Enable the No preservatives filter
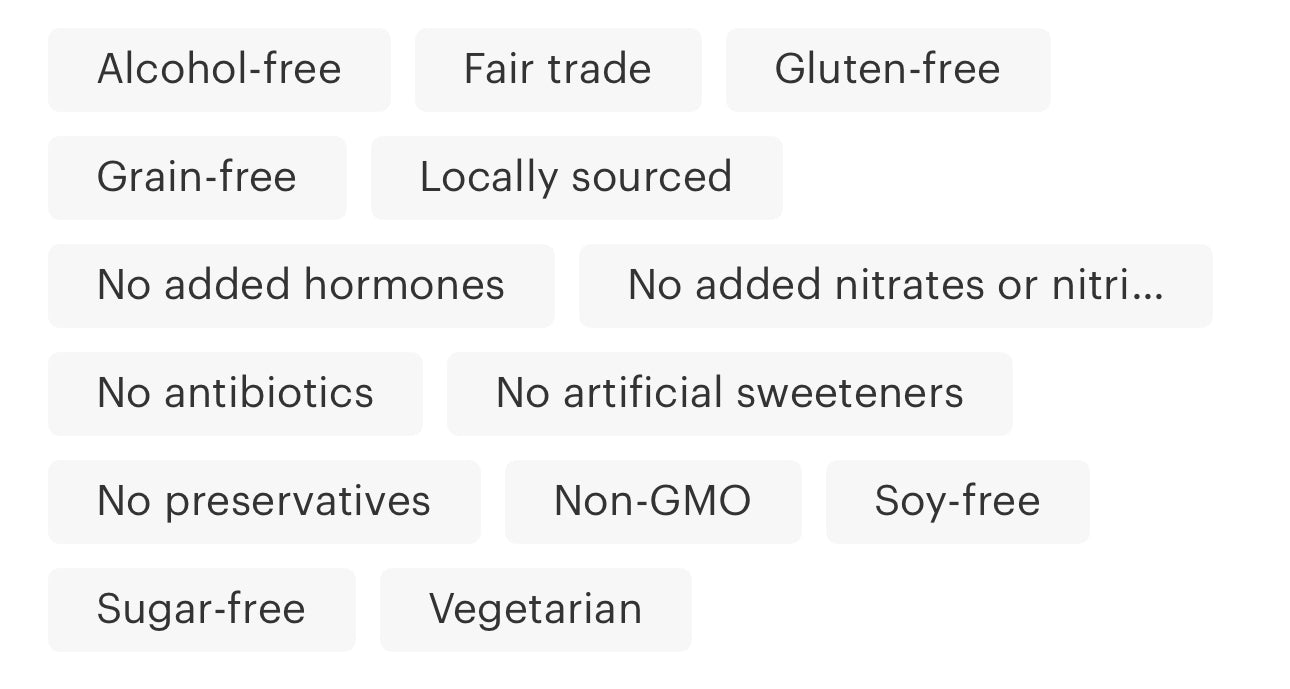 (264, 502)
